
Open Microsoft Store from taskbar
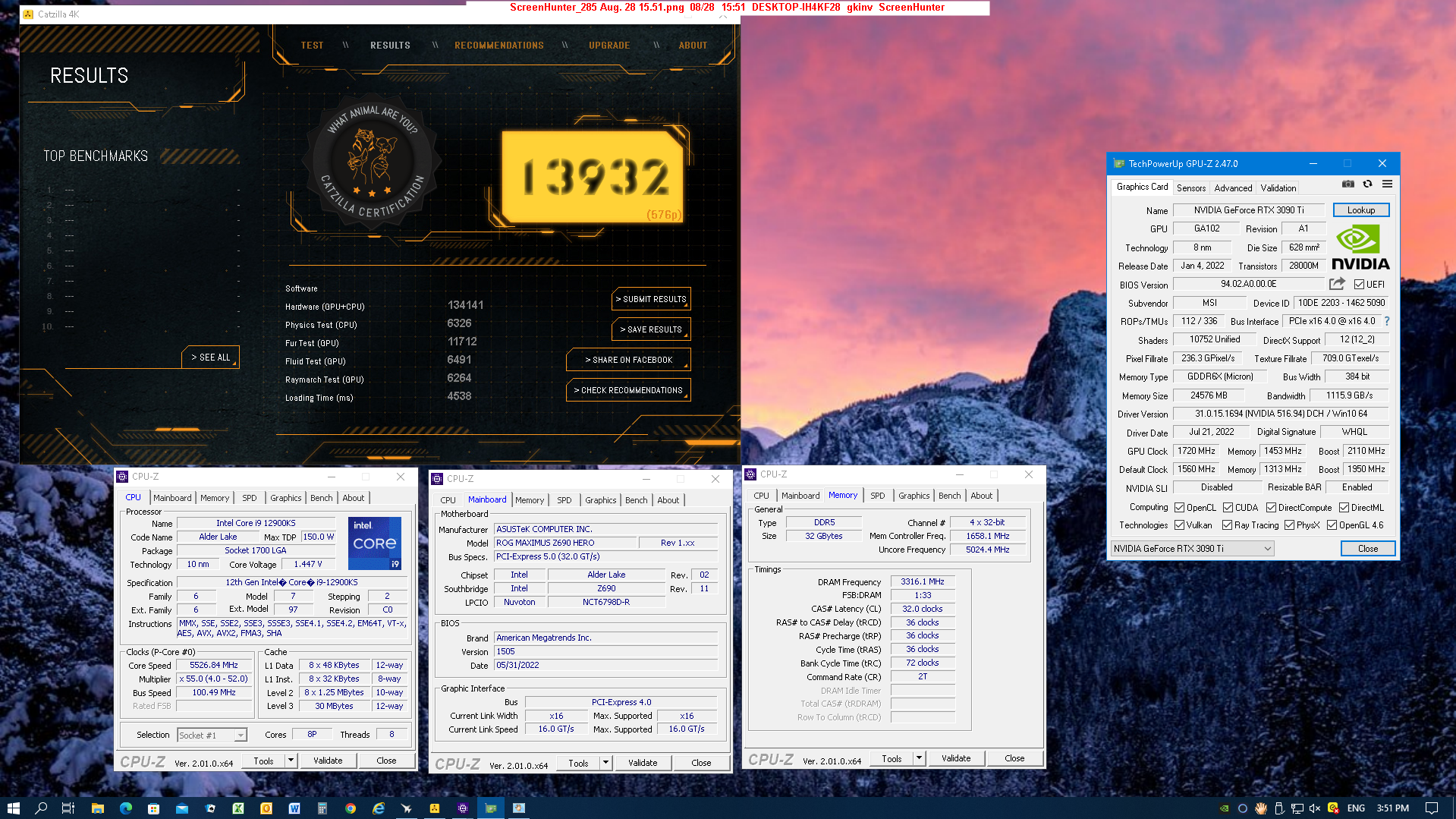pos(153,808)
